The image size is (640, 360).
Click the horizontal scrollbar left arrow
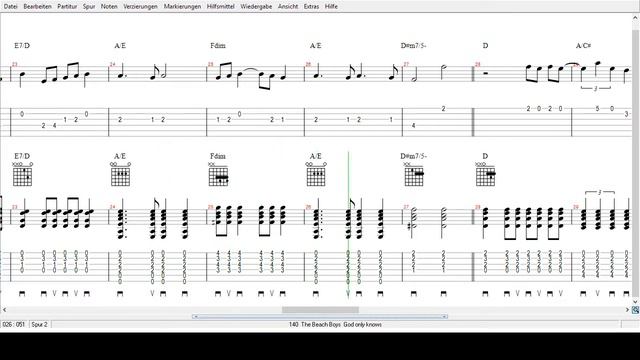[4, 310]
